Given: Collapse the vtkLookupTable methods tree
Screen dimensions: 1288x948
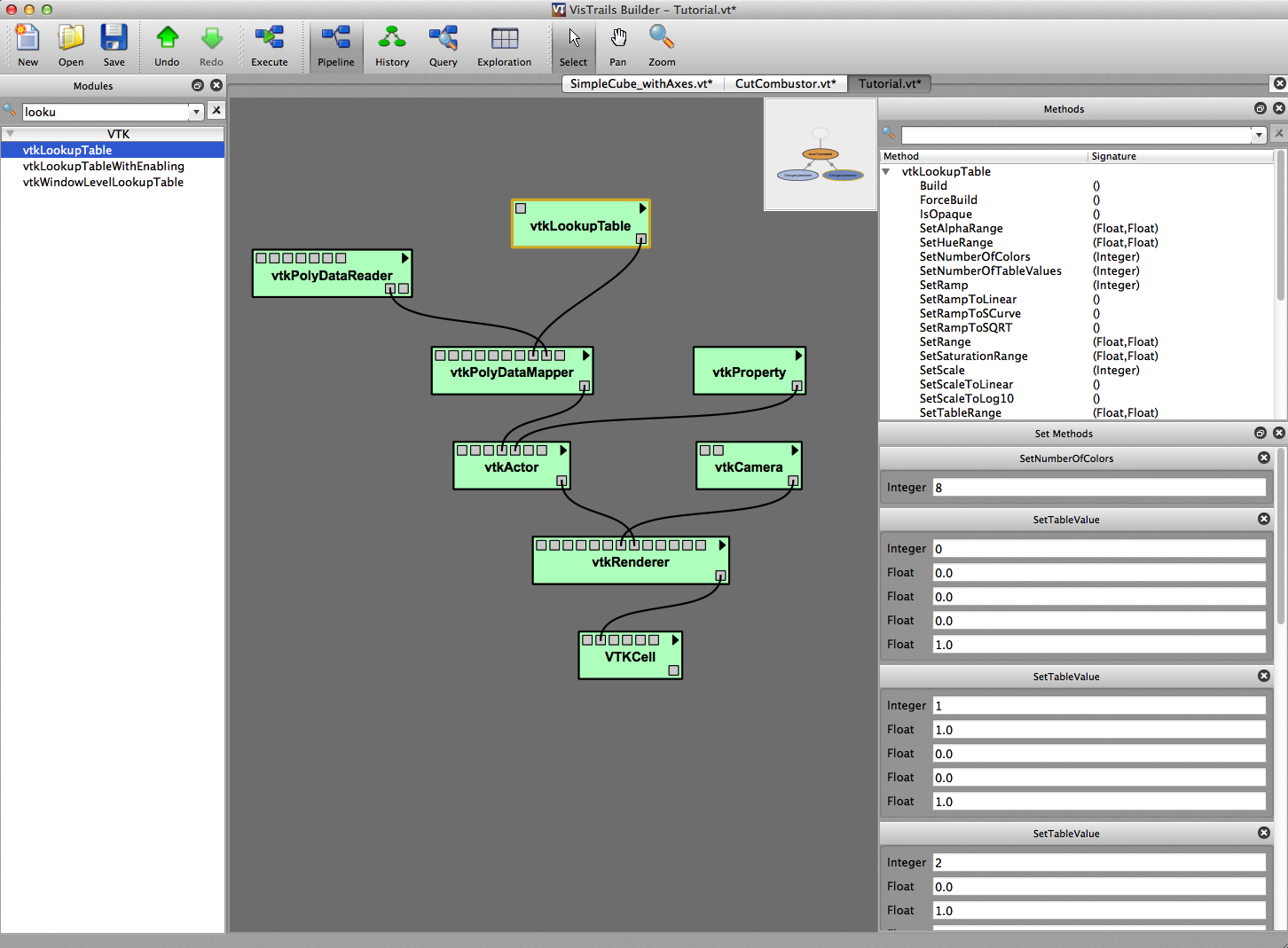Looking at the screenshot, I should tap(886, 172).
